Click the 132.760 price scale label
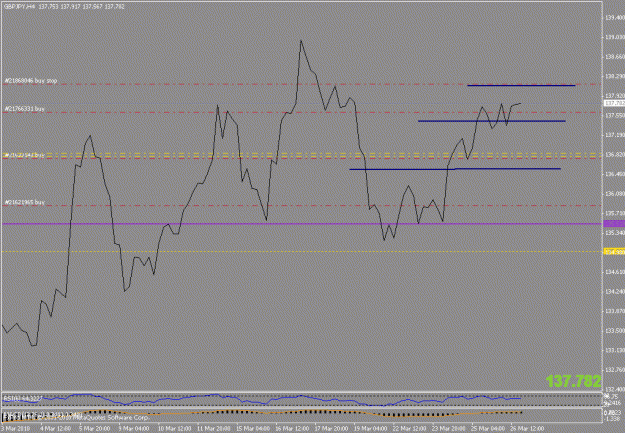The height and width of the screenshot is (433, 625). coord(615,370)
